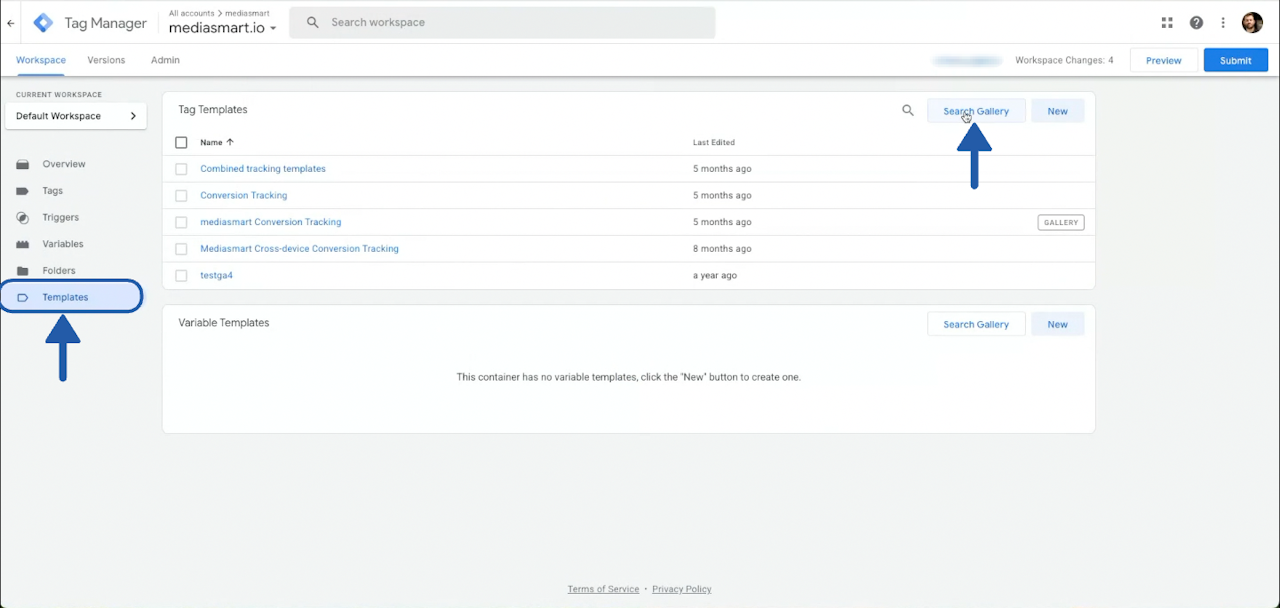
Task: Open the Default Workspace selector
Action: (x=76, y=116)
